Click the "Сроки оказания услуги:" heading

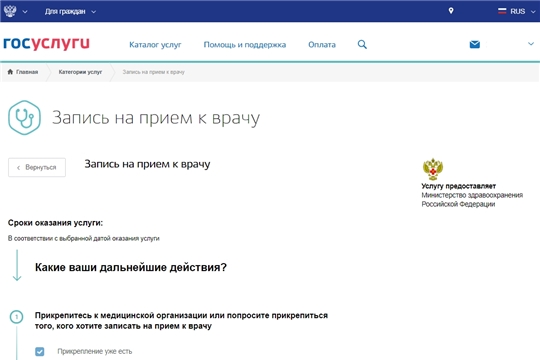55,223
